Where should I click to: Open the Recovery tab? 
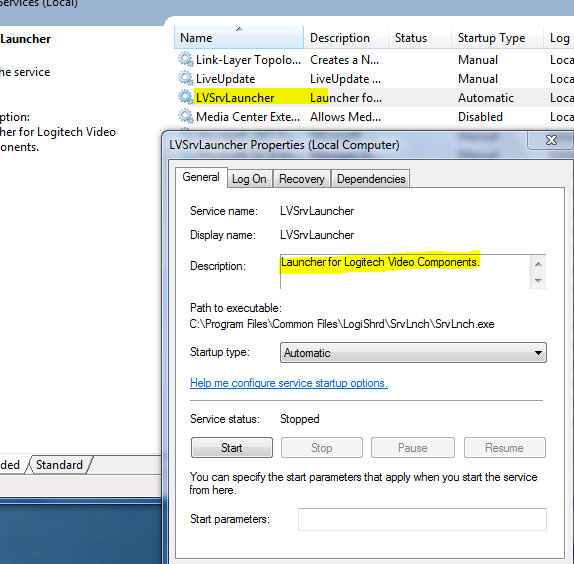click(x=302, y=179)
